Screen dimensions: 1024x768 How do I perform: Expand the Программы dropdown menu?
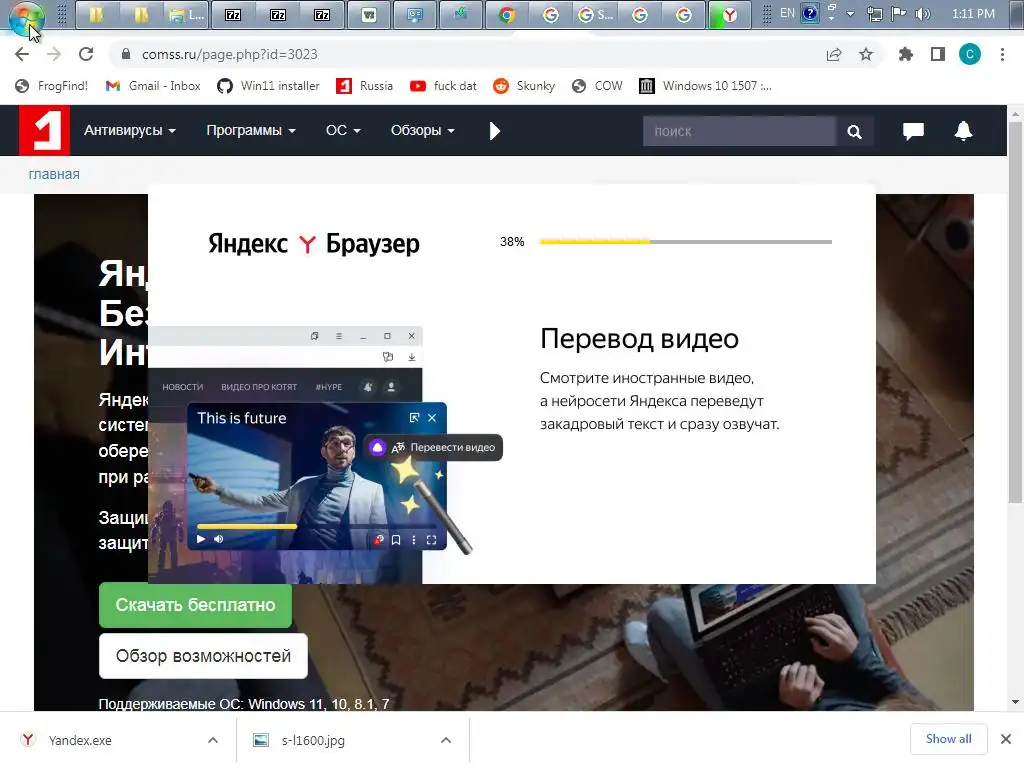click(x=251, y=131)
